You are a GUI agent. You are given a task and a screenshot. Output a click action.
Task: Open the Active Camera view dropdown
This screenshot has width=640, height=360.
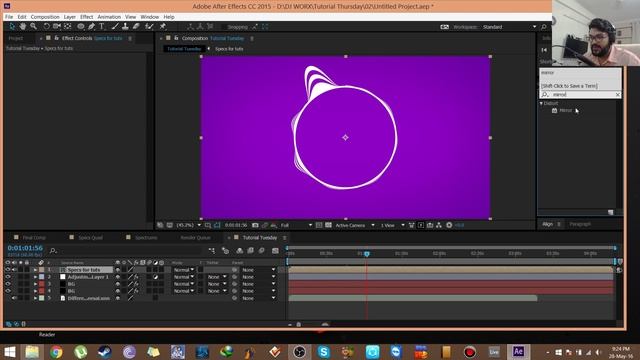[x=355, y=225]
